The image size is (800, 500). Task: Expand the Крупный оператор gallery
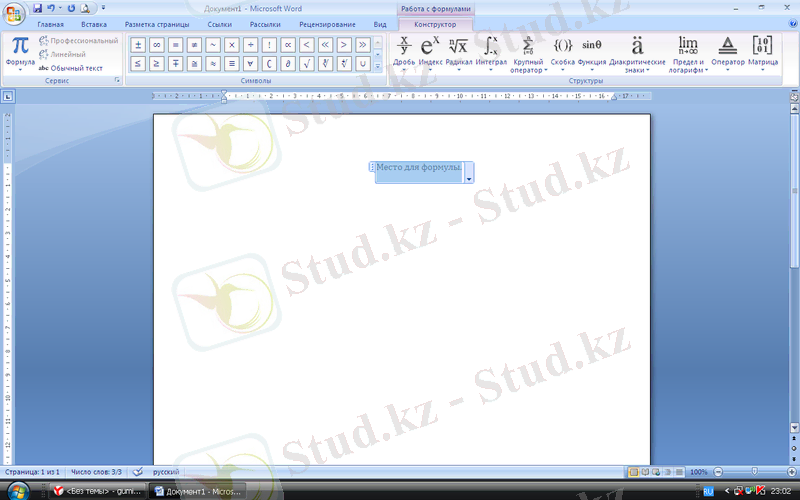point(528,55)
